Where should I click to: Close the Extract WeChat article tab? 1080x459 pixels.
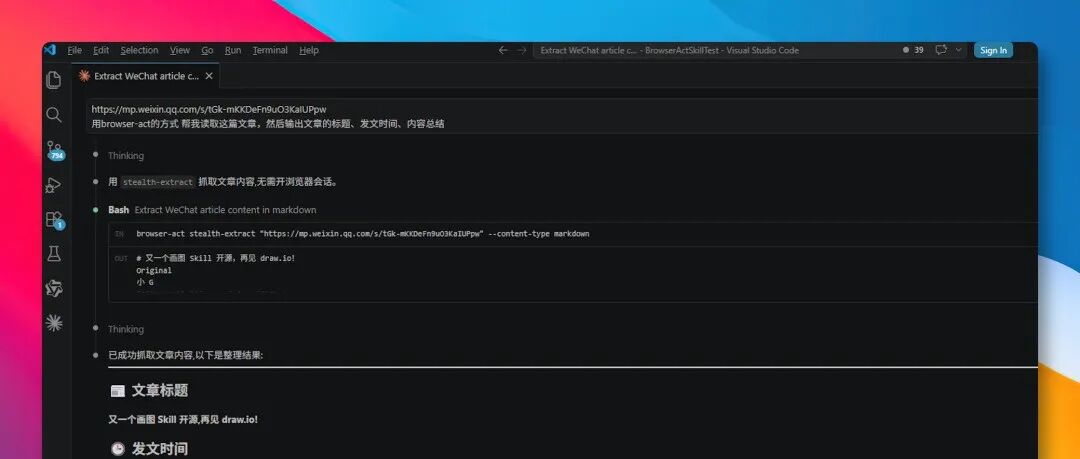click(209, 76)
